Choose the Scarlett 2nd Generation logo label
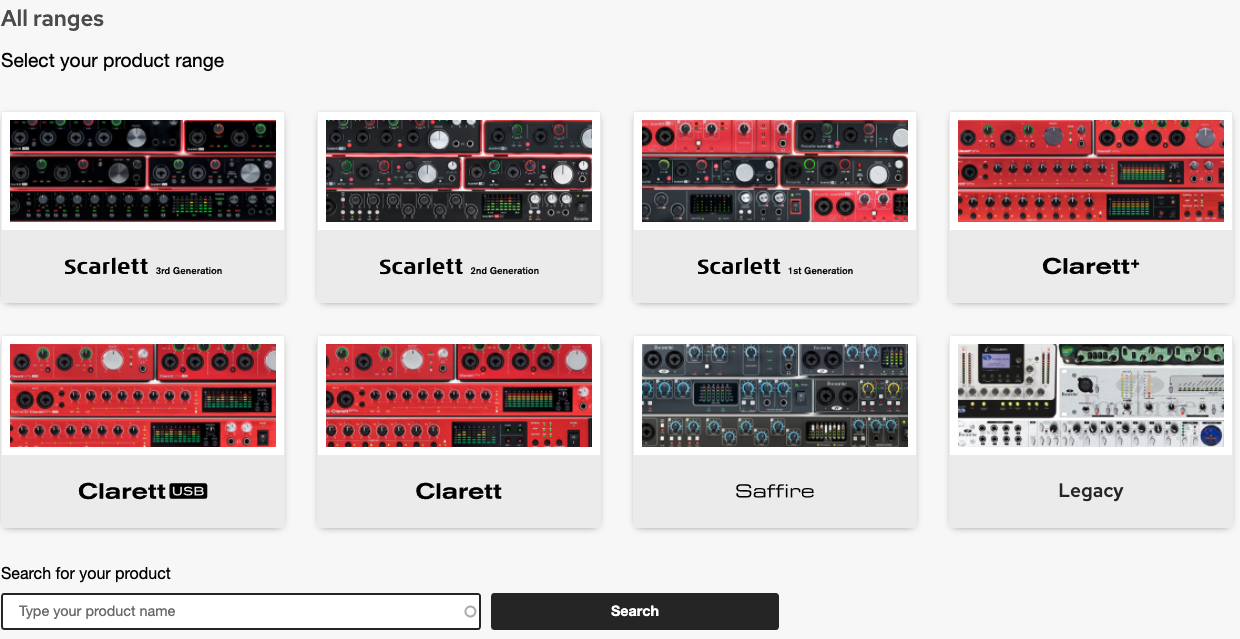1240x639 pixels. 459,267
